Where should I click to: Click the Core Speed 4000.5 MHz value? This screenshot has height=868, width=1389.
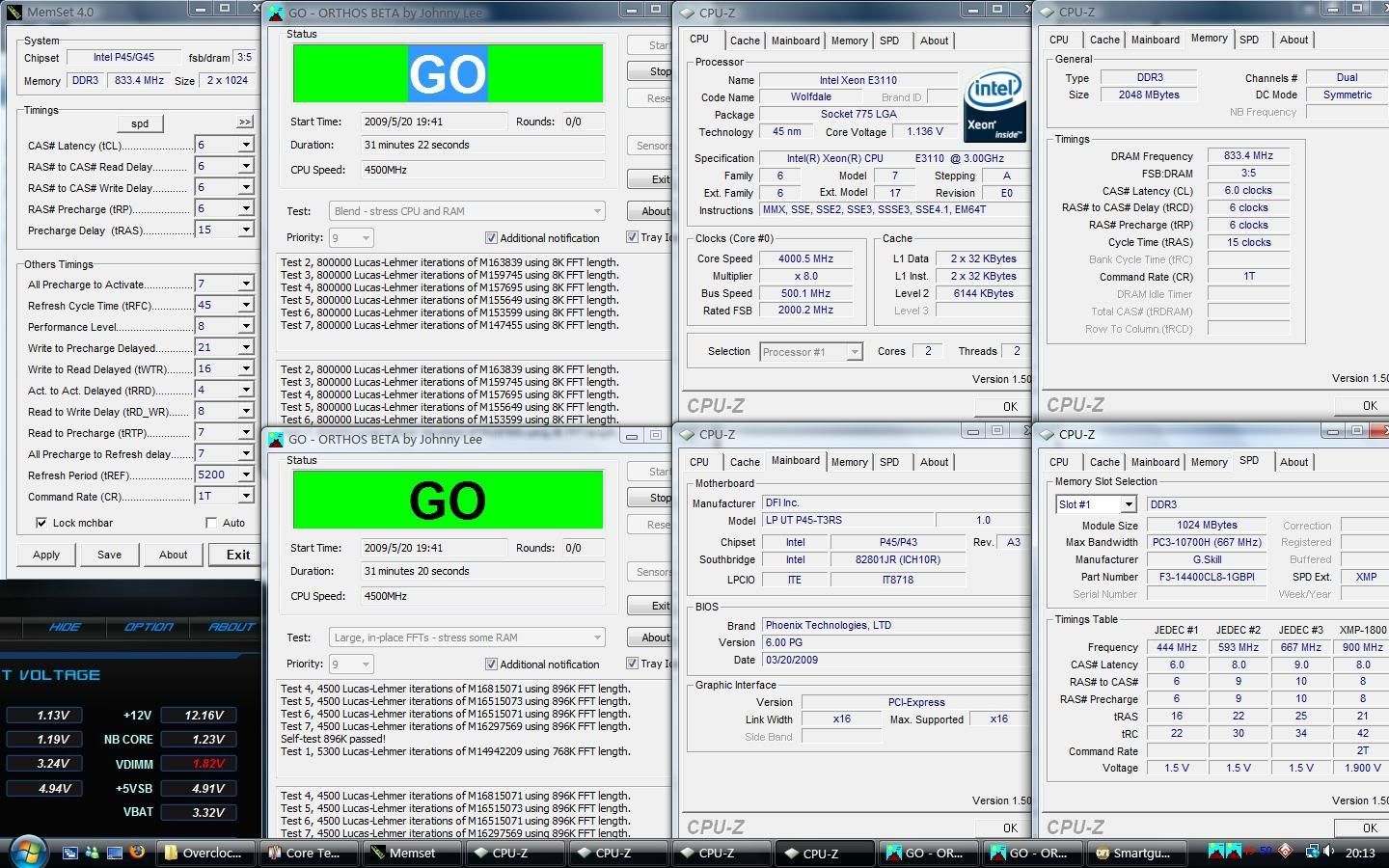click(x=805, y=258)
